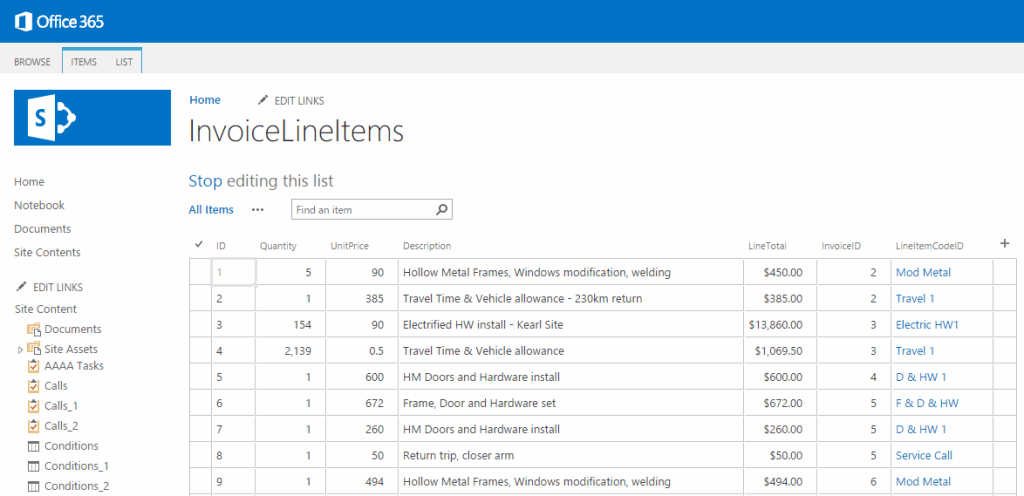This screenshot has height=496, width=1024.
Task: Open the Mod Metal link in row 1
Action: pyautogui.click(x=923, y=272)
